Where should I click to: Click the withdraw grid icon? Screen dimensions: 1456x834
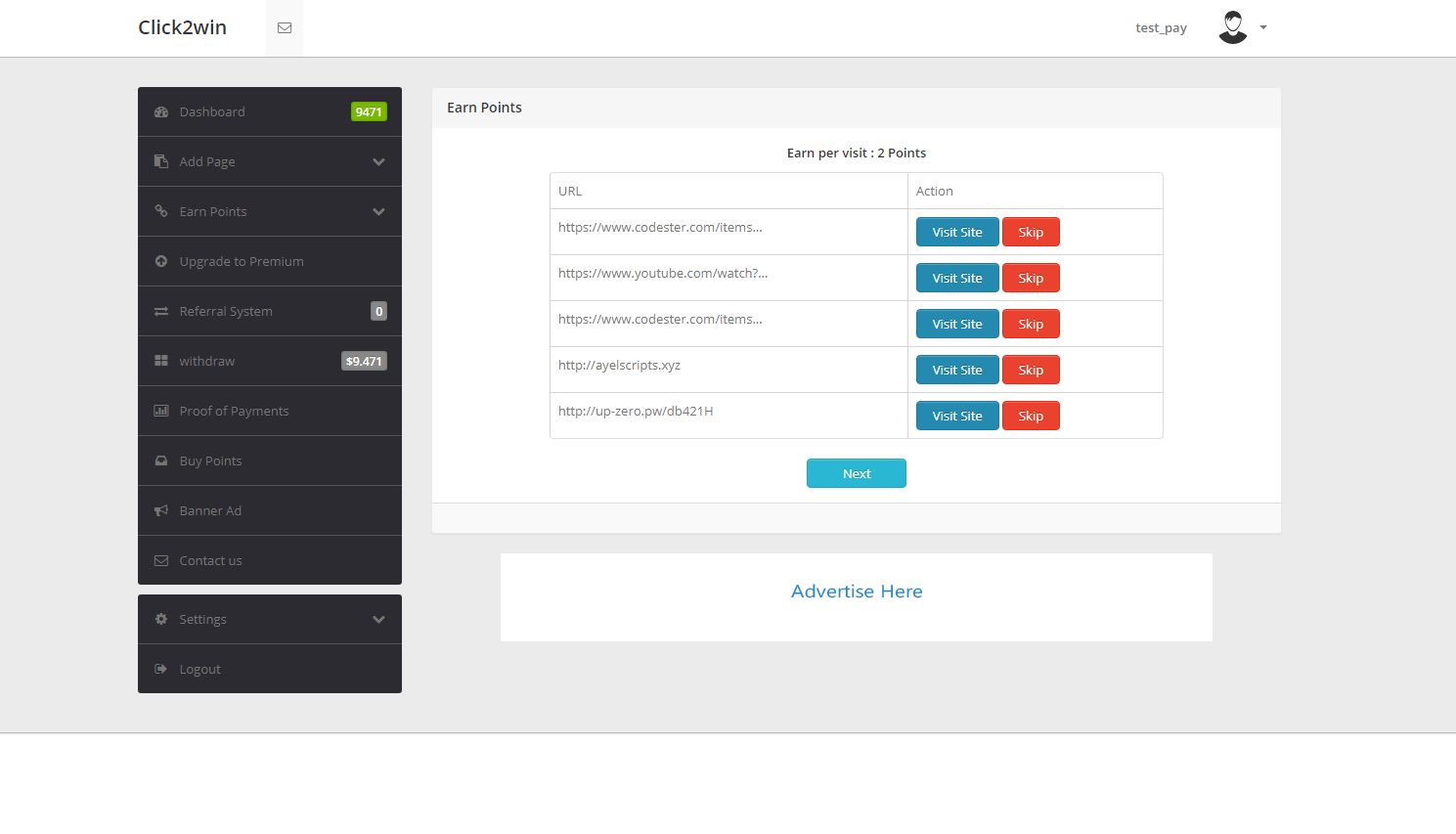[x=161, y=362]
